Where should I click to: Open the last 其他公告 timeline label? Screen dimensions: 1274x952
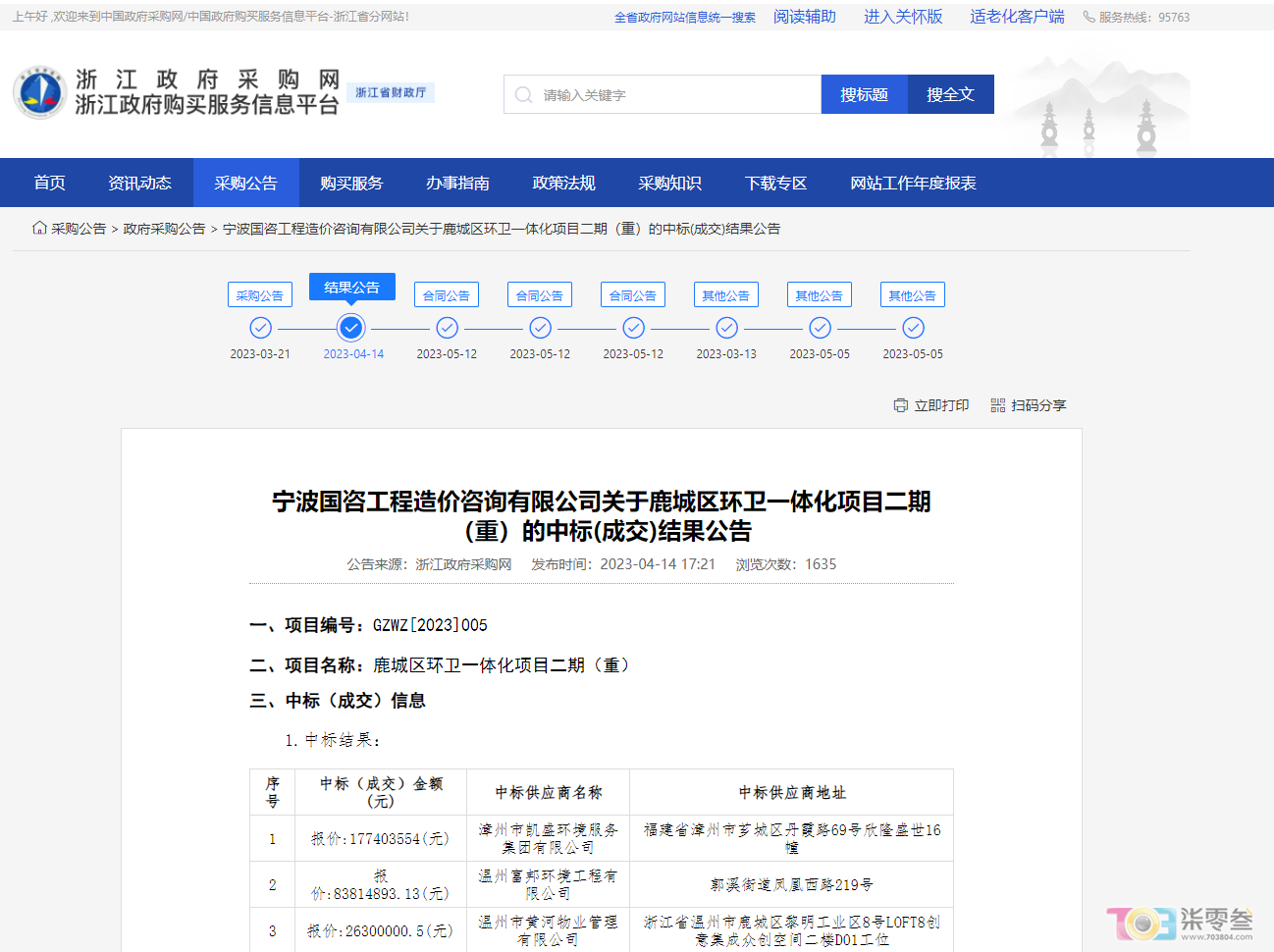pos(913,295)
